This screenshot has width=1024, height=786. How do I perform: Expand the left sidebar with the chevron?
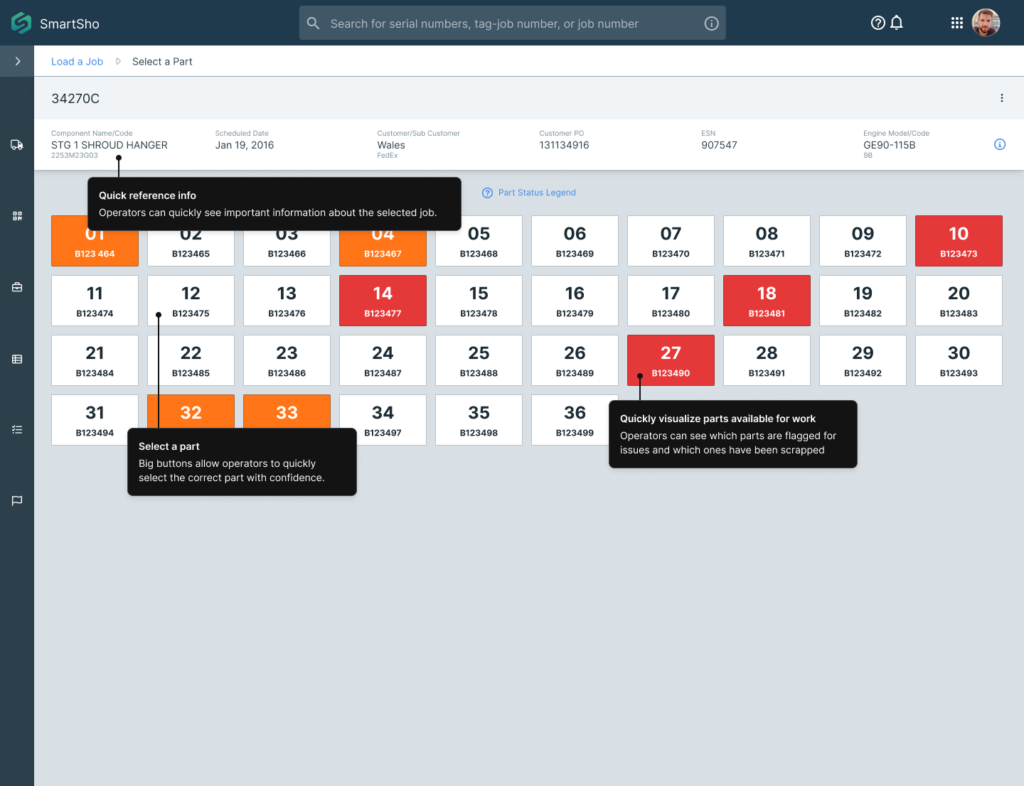coord(17,62)
